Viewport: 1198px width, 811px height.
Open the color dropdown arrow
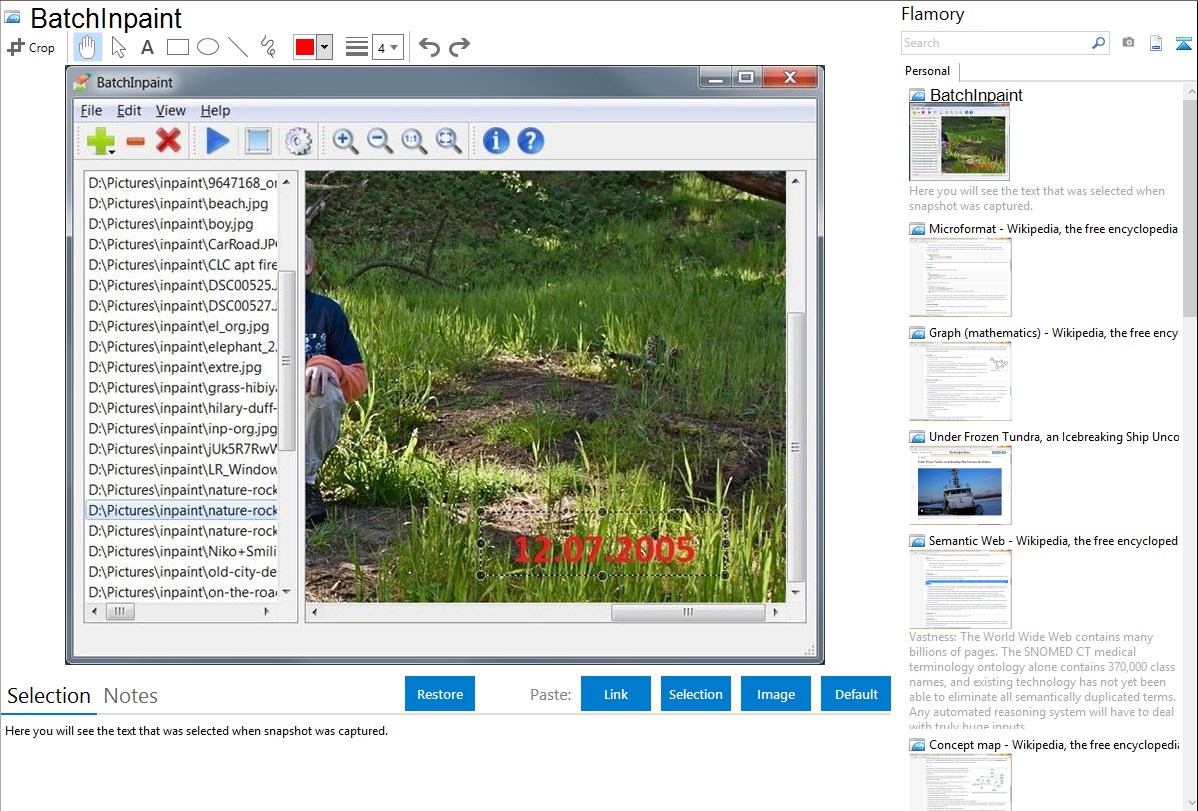pyautogui.click(x=324, y=47)
